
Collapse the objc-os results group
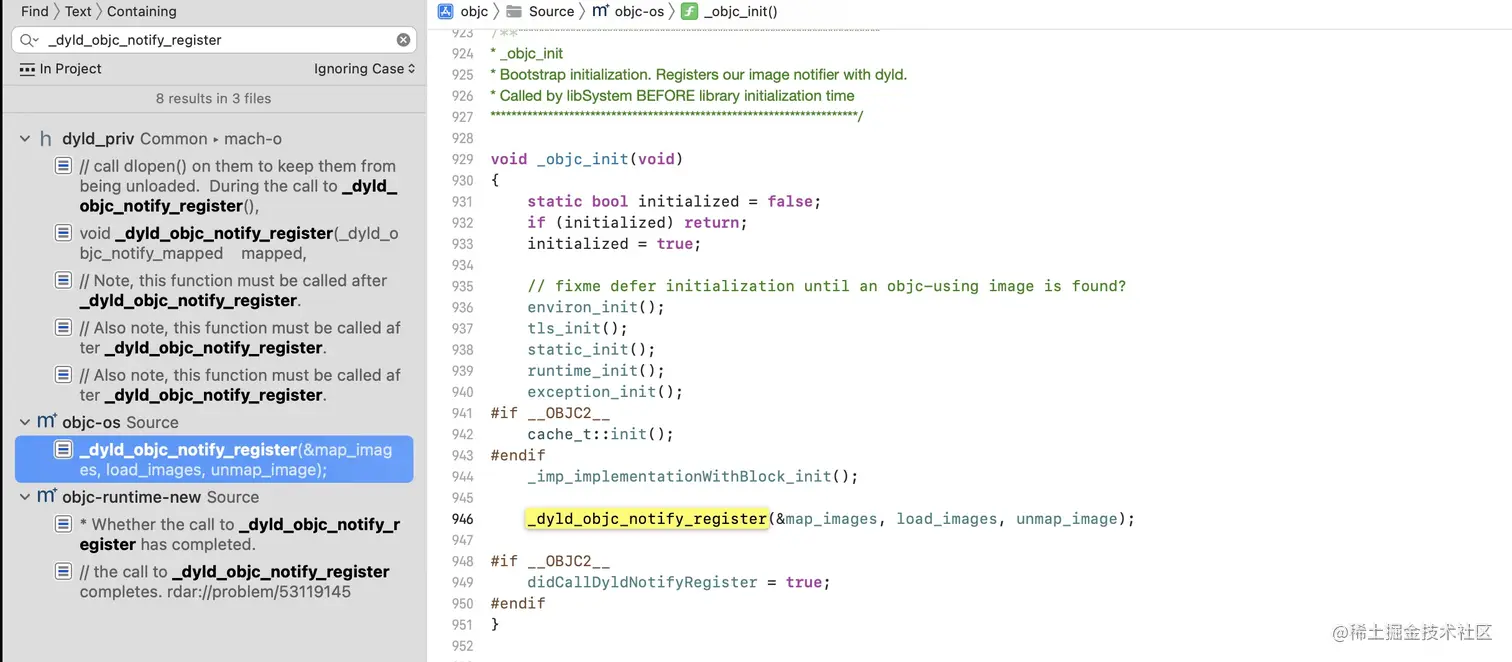25,422
